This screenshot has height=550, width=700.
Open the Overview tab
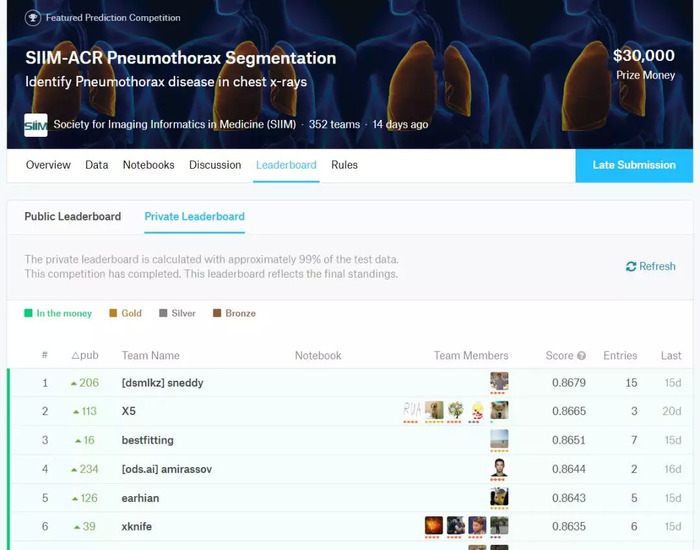pyautogui.click(x=48, y=165)
